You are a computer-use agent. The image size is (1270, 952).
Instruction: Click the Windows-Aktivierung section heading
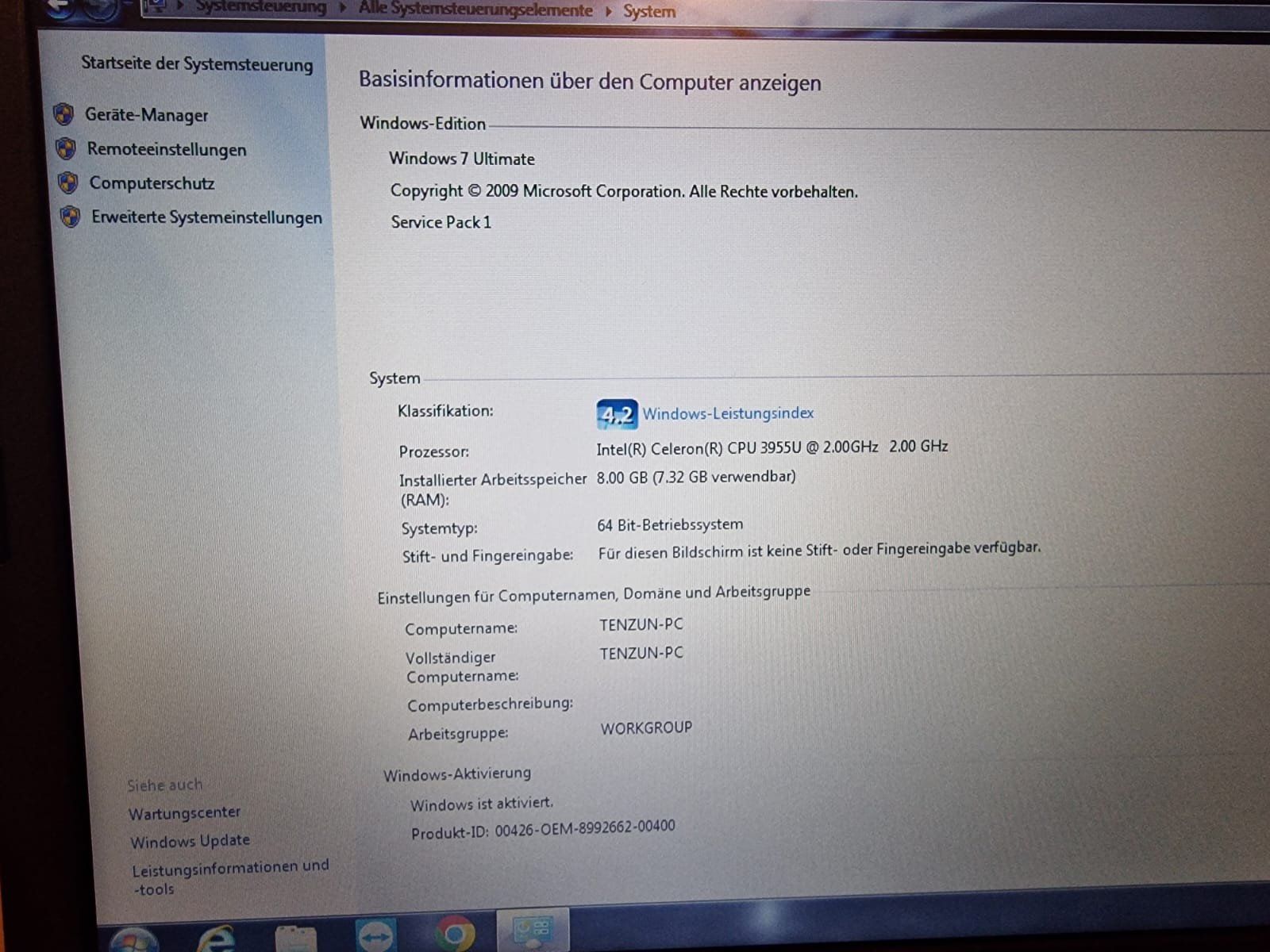coord(457,774)
